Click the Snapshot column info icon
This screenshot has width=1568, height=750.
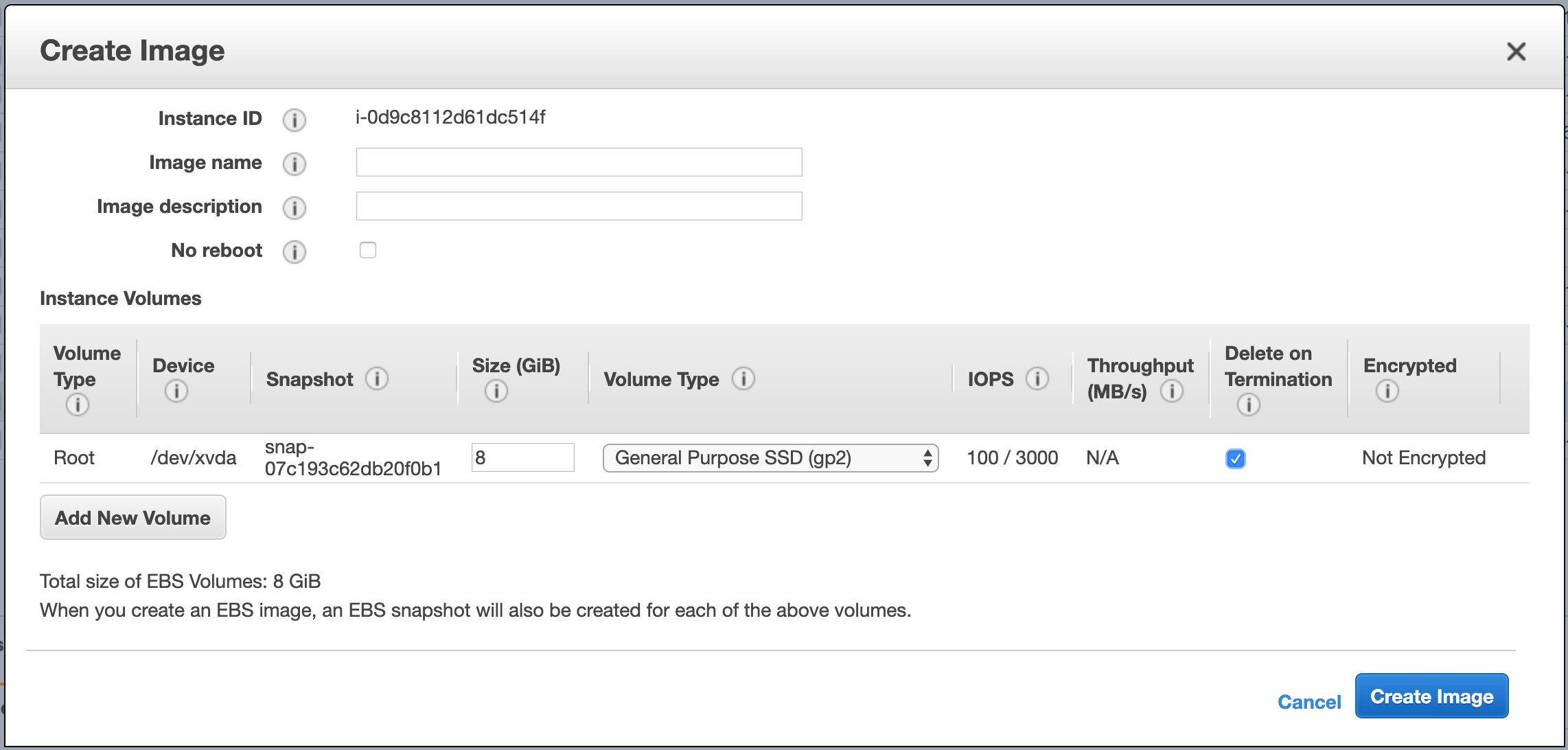pos(377,378)
